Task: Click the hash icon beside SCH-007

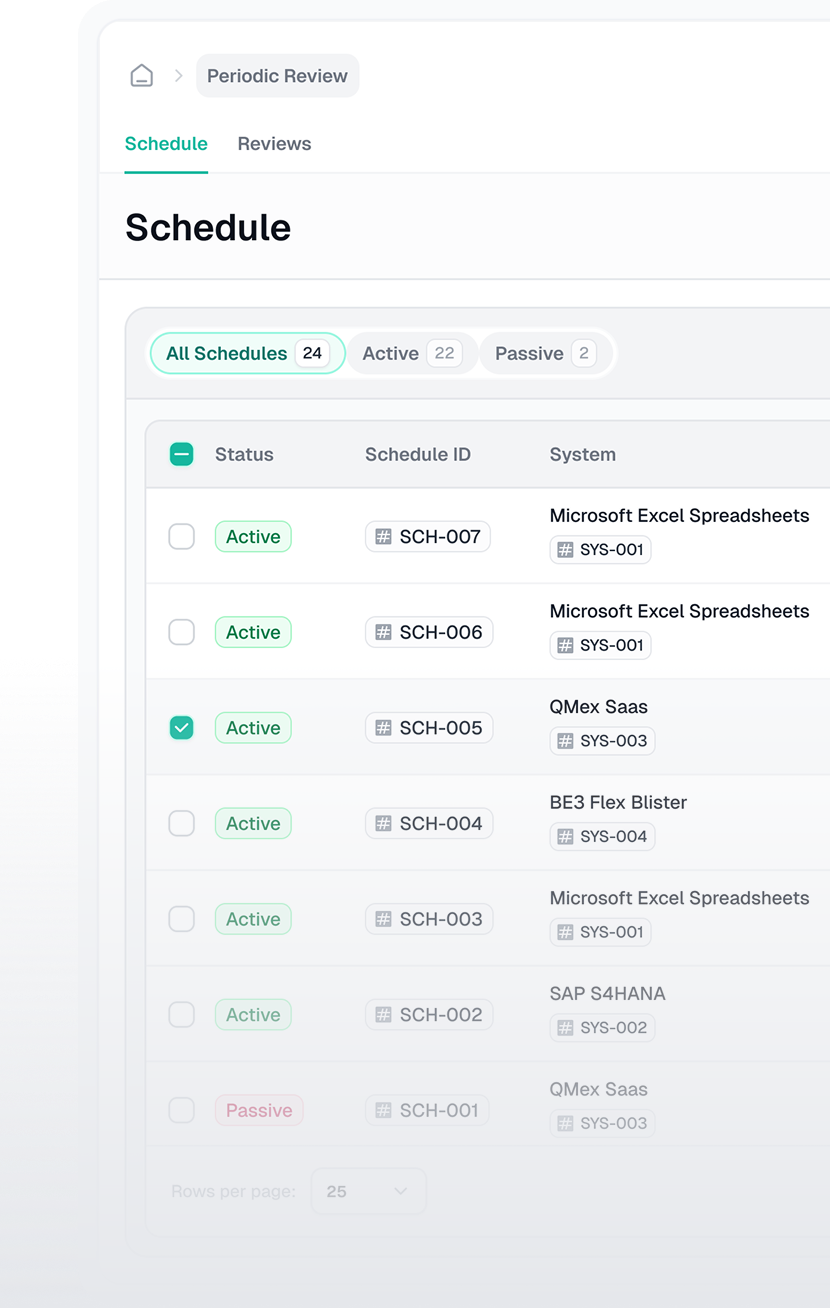Action: point(383,537)
